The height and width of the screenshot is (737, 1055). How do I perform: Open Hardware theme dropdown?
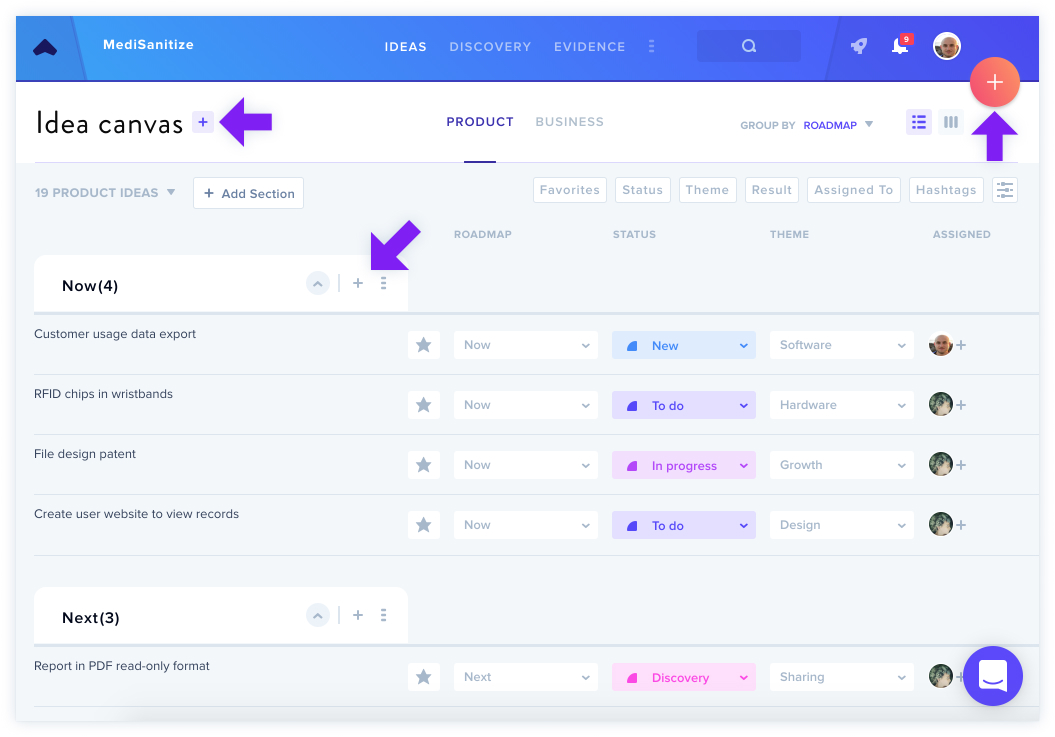coord(842,405)
